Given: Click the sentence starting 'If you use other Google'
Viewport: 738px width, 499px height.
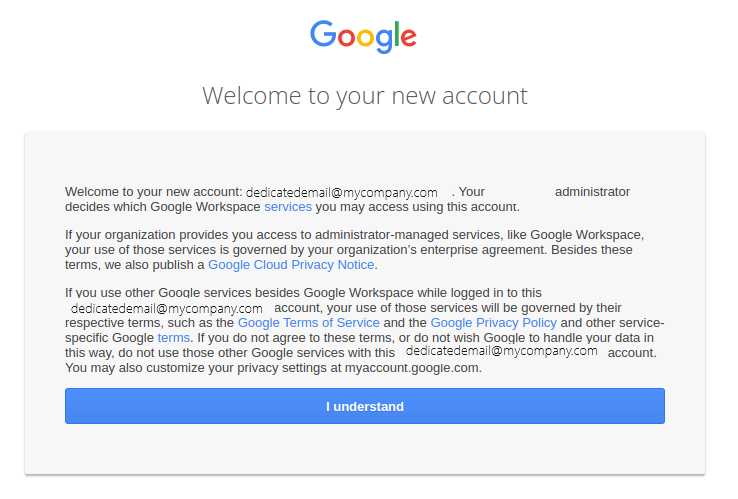Looking at the screenshot, I should point(365,315).
